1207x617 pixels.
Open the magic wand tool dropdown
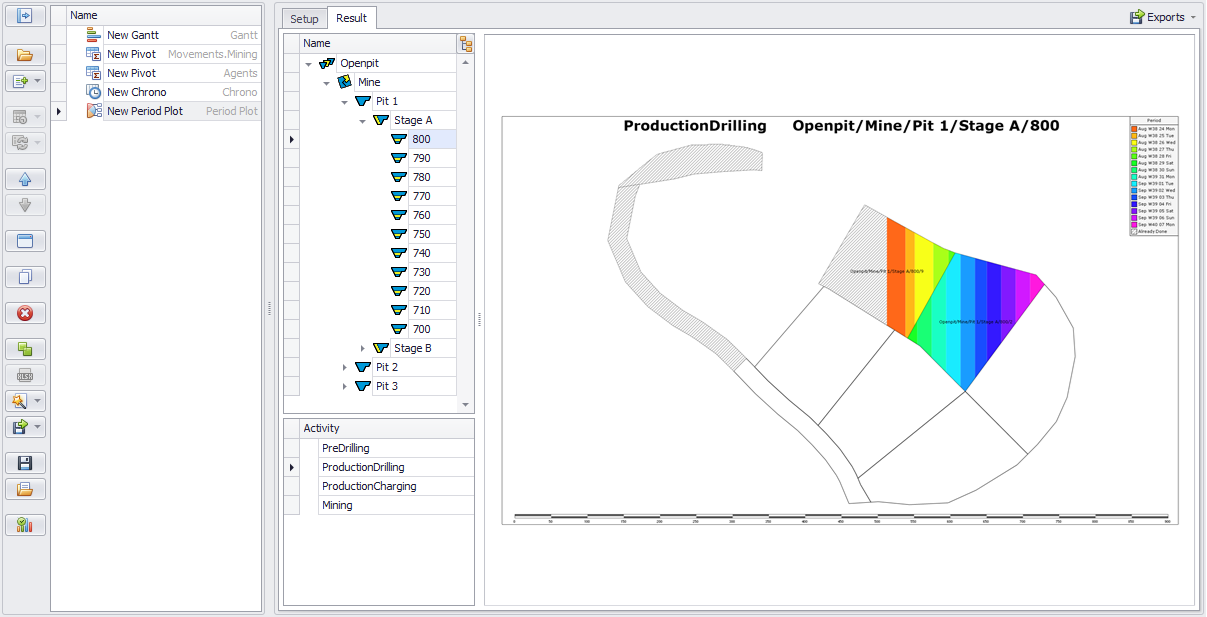tap(38, 401)
